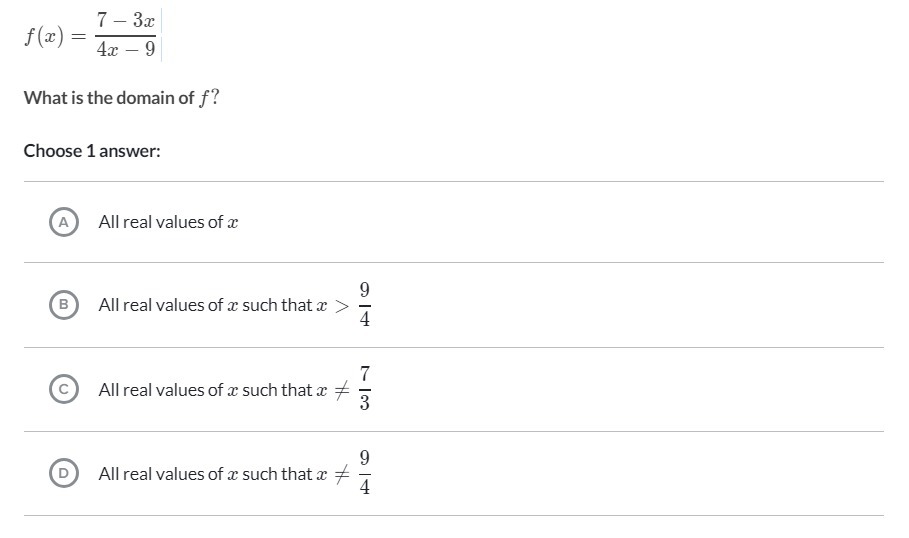Image resolution: width=909 pixels, height=538 pixels.
Task: Click the fraction 7/3 in option C
Action: [x=365, y=389]
